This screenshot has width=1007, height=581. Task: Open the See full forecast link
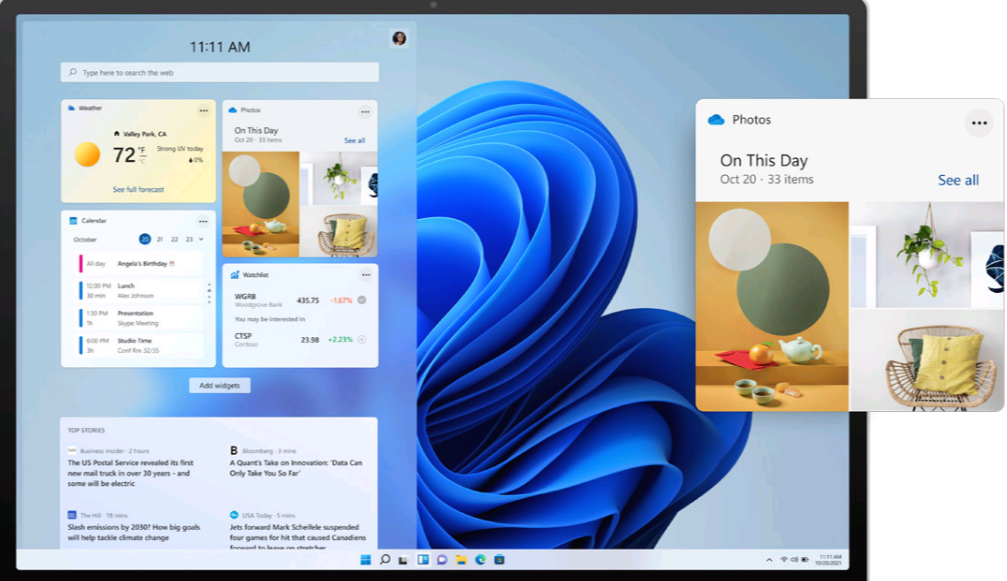(x=138, y=189)
